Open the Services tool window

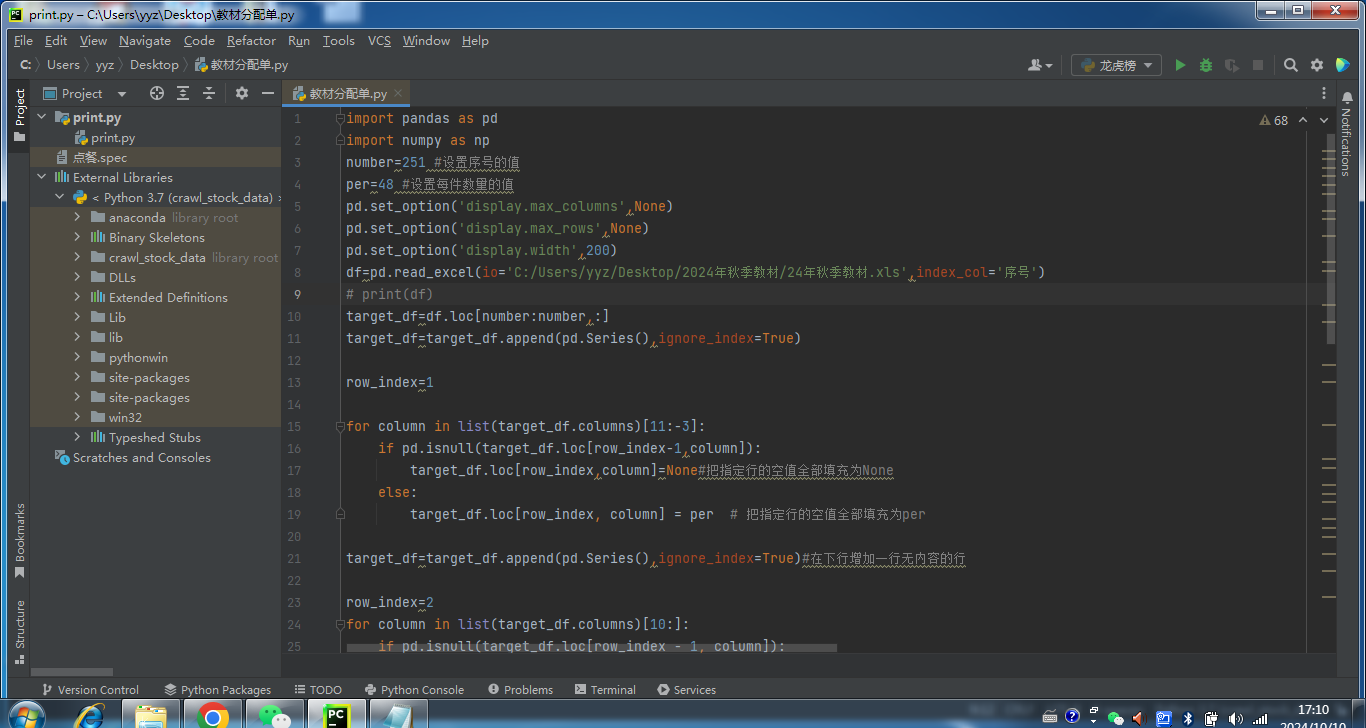tap(686, 690)
